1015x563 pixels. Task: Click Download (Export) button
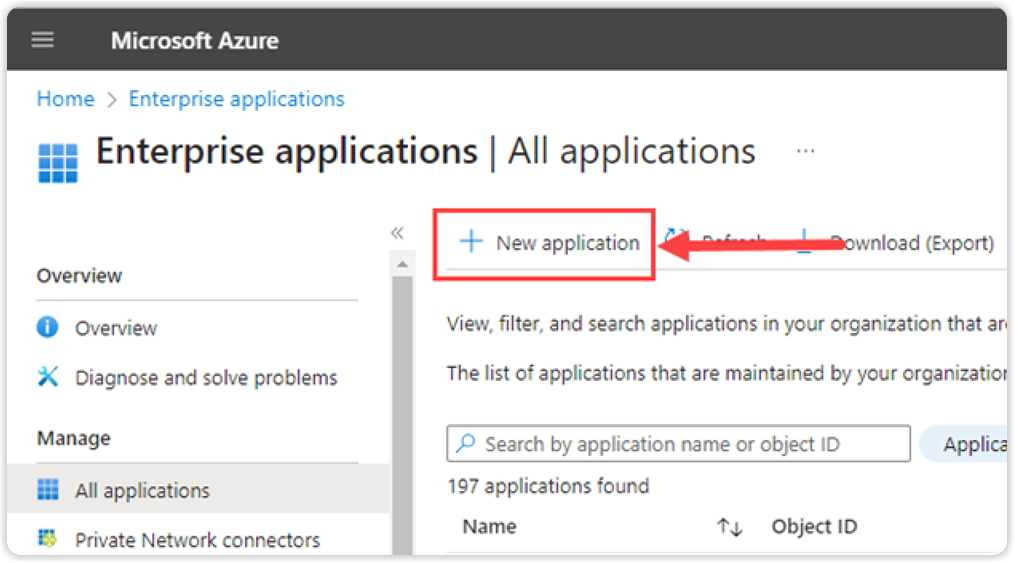pos(897,243)
